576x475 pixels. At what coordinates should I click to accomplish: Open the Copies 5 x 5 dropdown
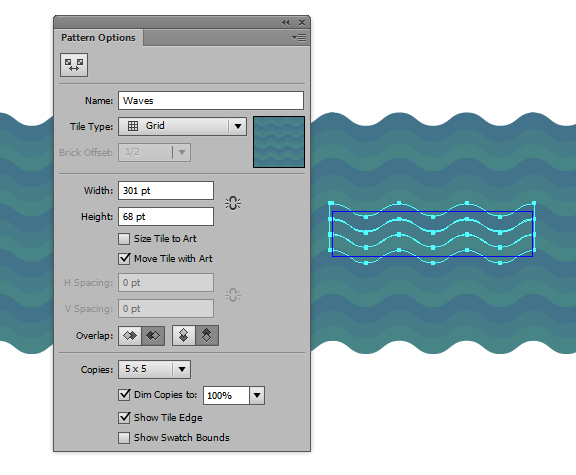[154, 369]
